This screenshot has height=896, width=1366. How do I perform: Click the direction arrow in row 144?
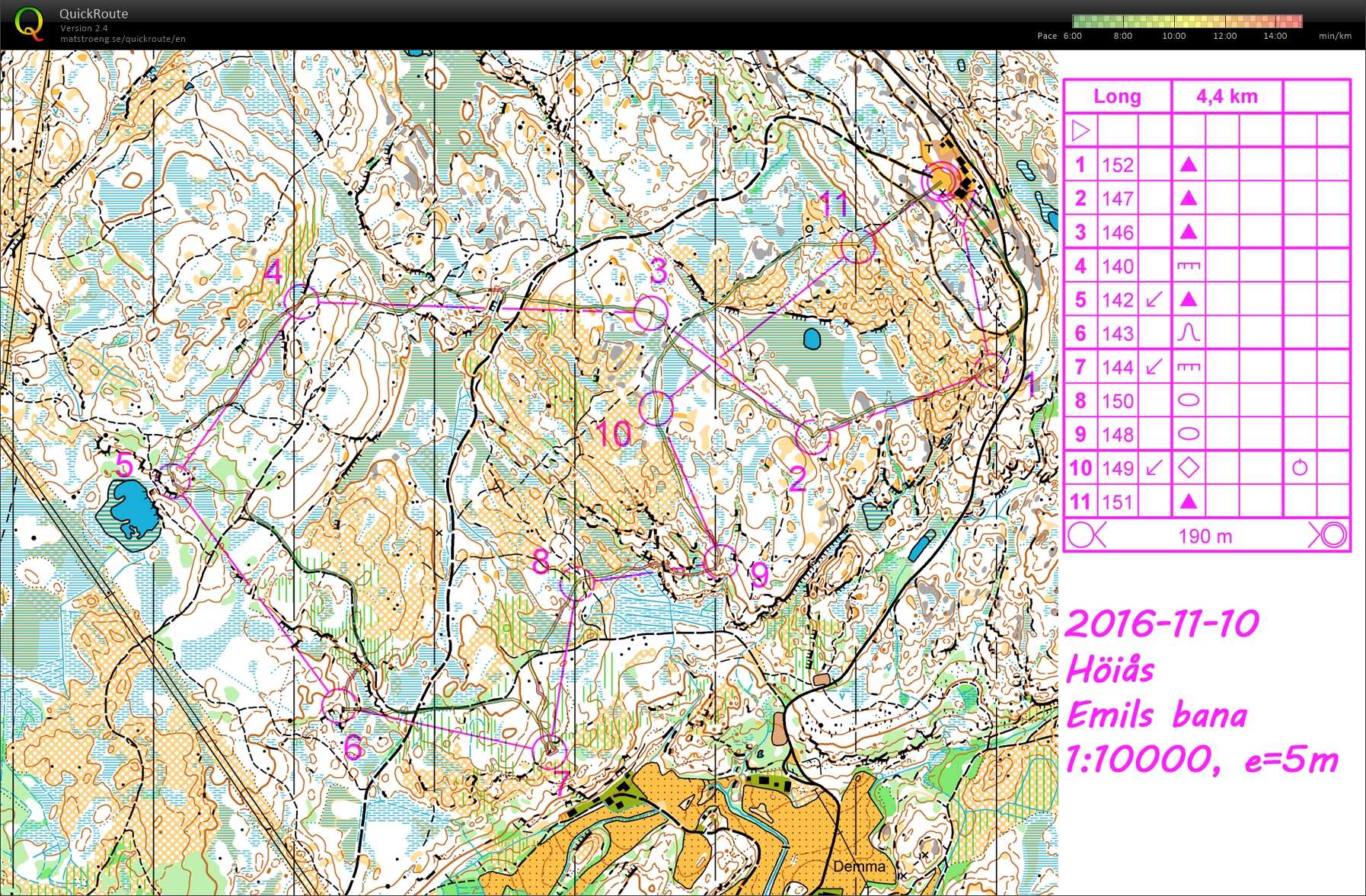tap(1154, 367)
